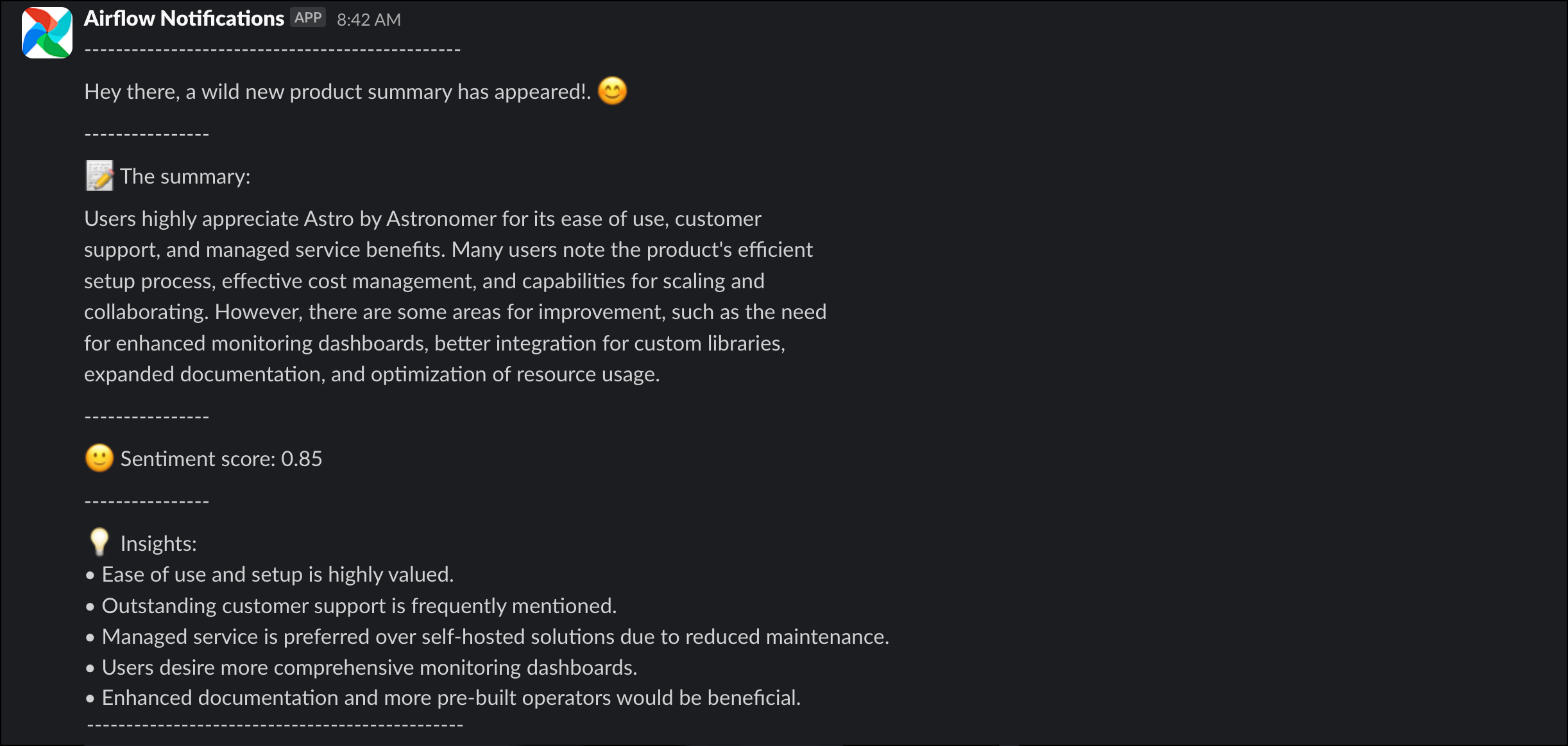1568x746 pixels.
Task: Click the 'The summary:' heading text
Action: tap(185, 176)
